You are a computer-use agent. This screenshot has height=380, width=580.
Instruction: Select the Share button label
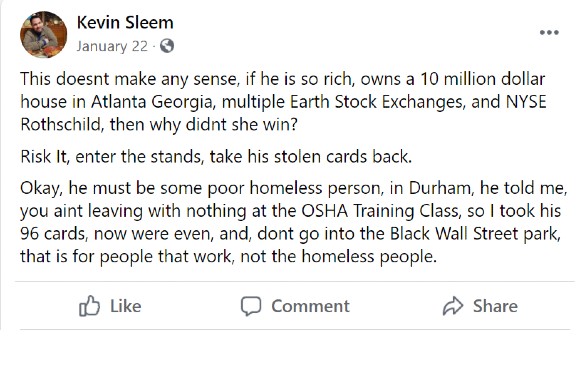click(495, 306)
